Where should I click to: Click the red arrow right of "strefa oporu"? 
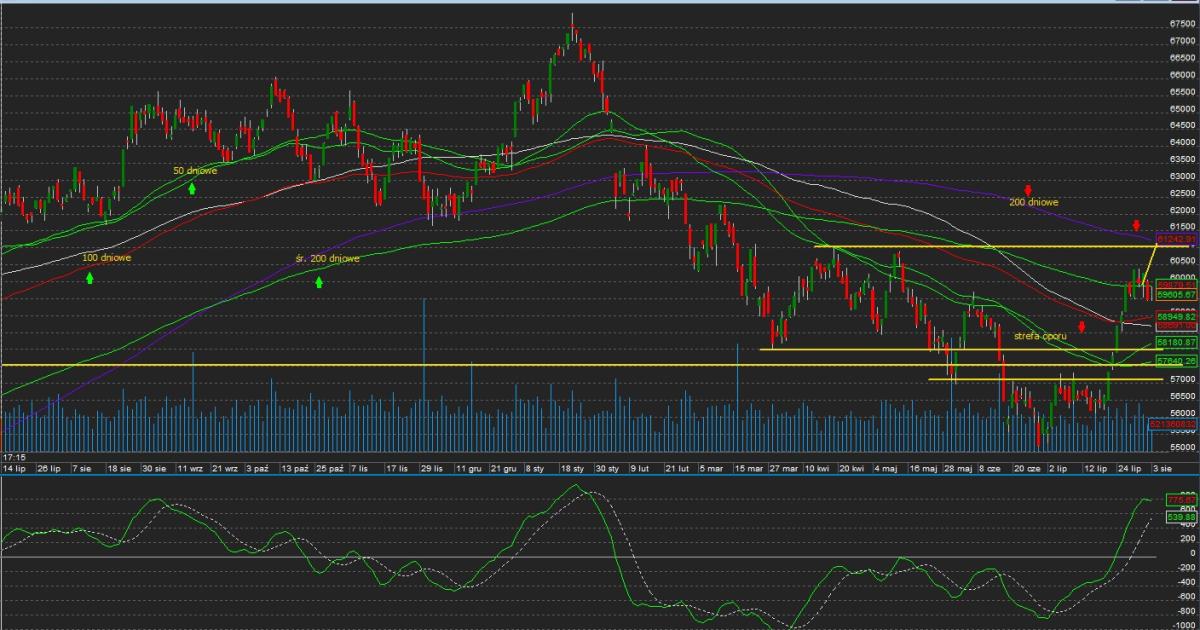(x=1081, y=326)
